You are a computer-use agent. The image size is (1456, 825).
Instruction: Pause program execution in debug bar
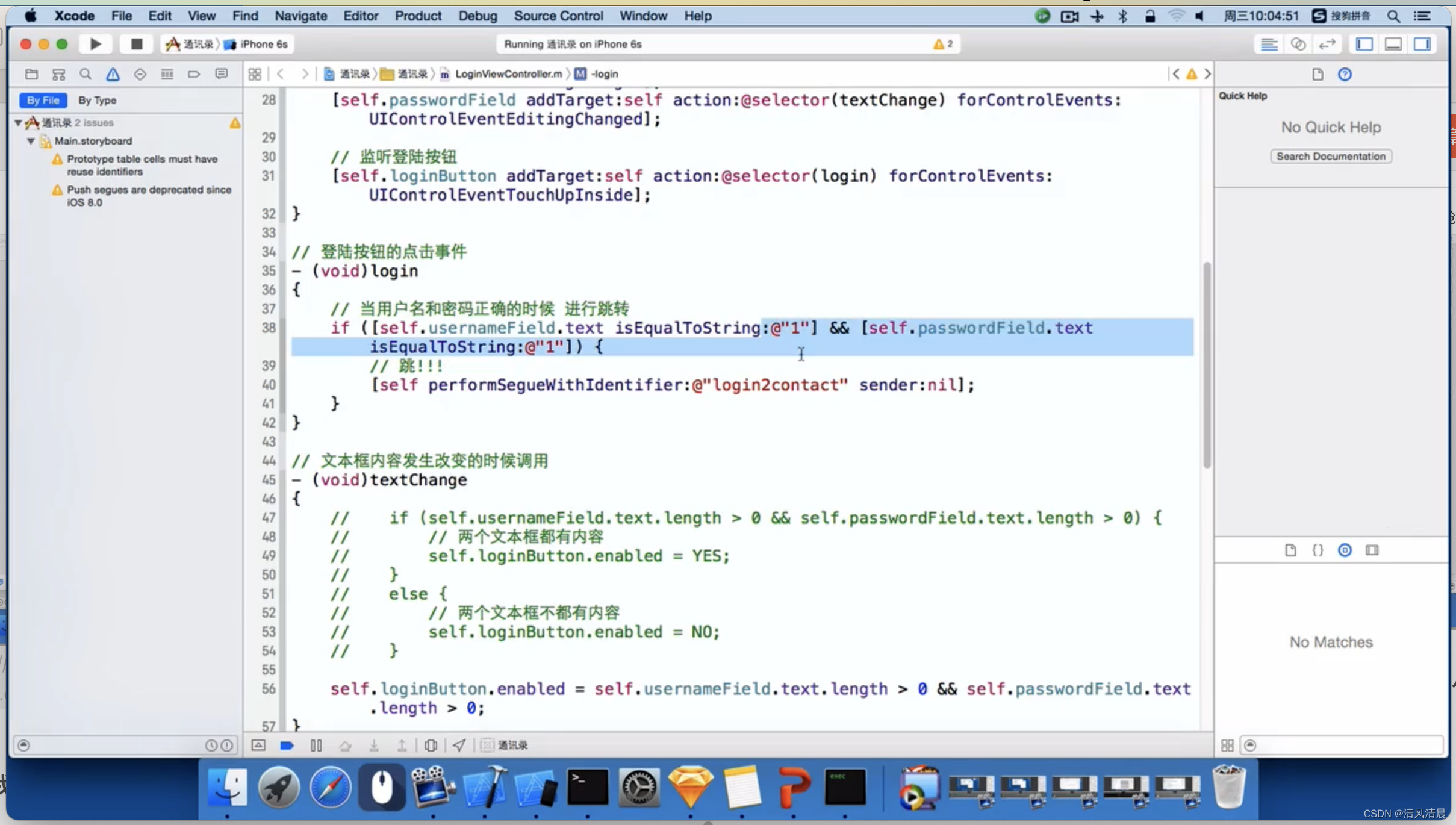[x=316, y=746]
